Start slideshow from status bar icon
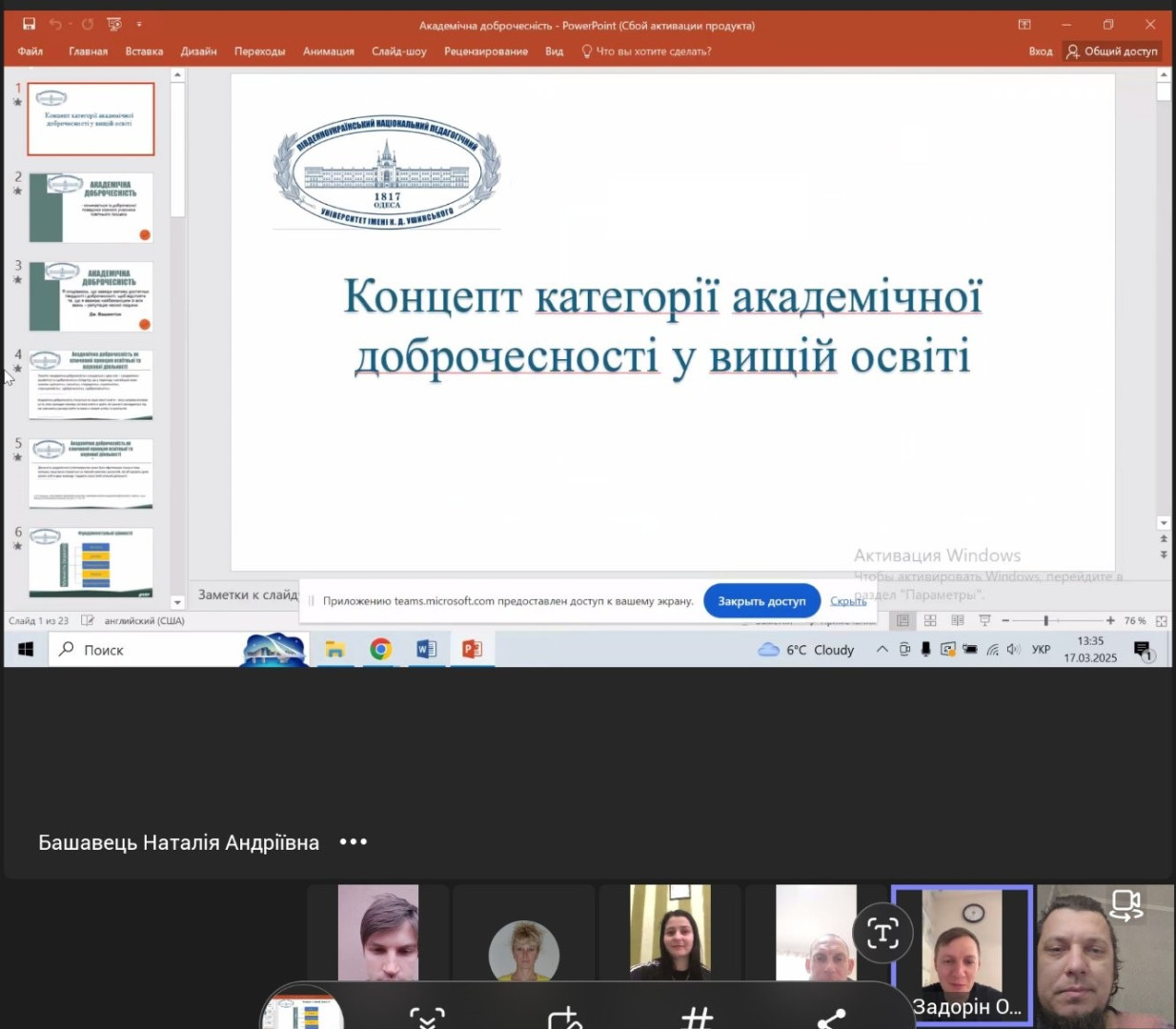Screen dimensions: 1176x1029 [984, 620]
